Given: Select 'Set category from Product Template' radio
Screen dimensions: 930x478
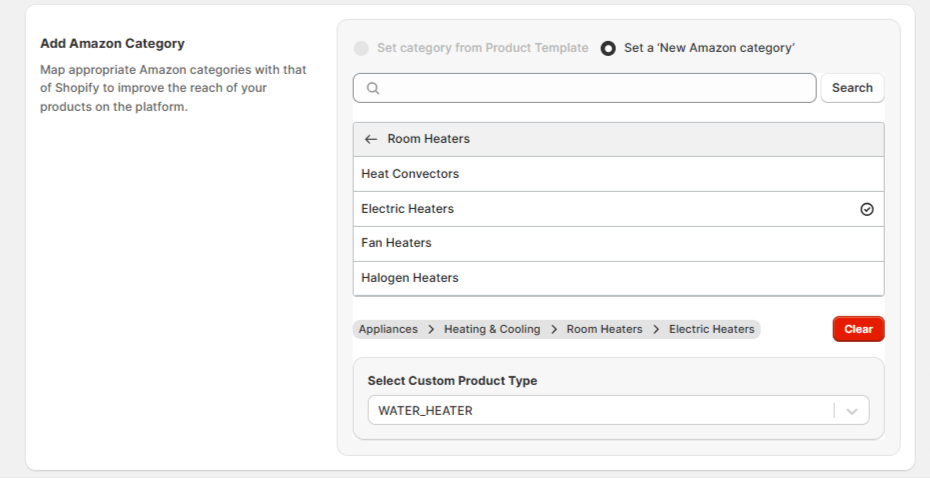Looking at the screenshot, I should pyautogui.click(x=361, y=48).
